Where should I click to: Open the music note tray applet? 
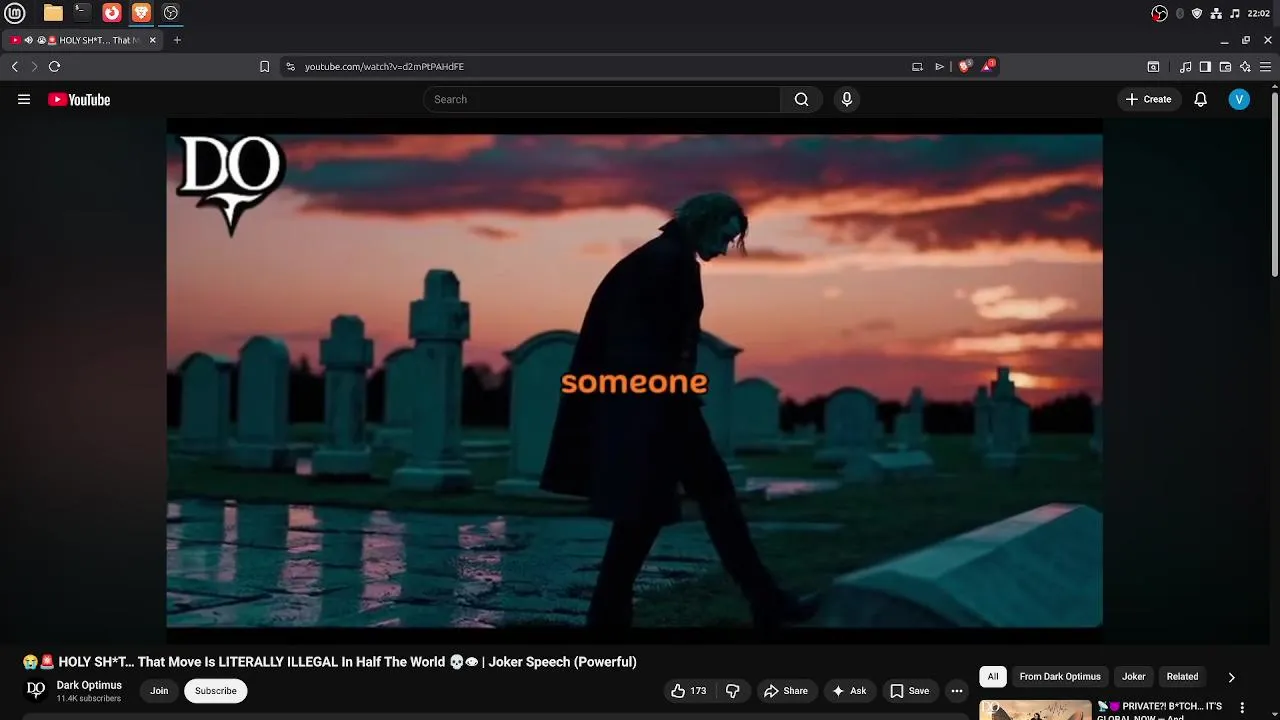[1235, 13]
